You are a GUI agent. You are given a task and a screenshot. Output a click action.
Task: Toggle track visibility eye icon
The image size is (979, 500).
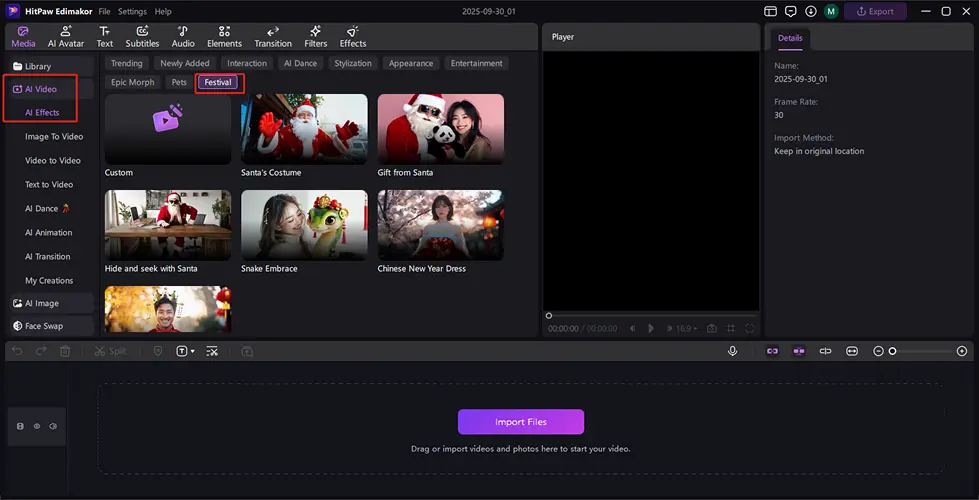pos(37,426)
